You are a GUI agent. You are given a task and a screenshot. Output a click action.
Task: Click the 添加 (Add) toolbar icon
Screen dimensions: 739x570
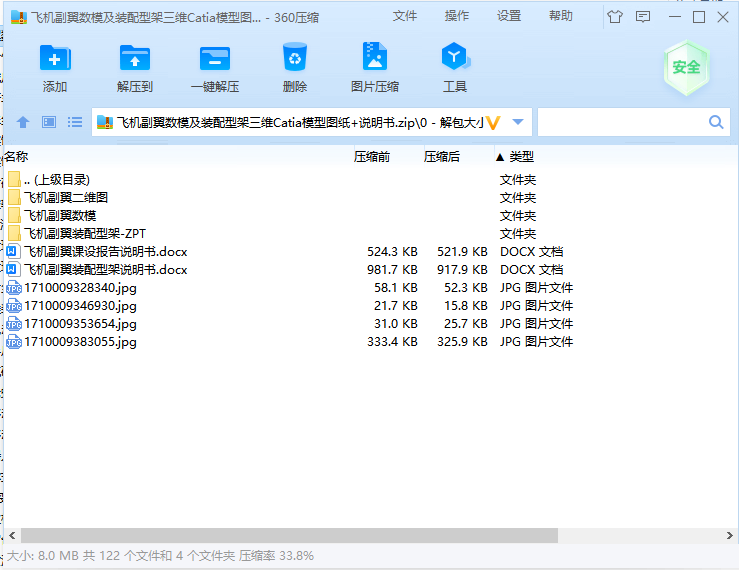pyautogui.click(x=55, y=58)
